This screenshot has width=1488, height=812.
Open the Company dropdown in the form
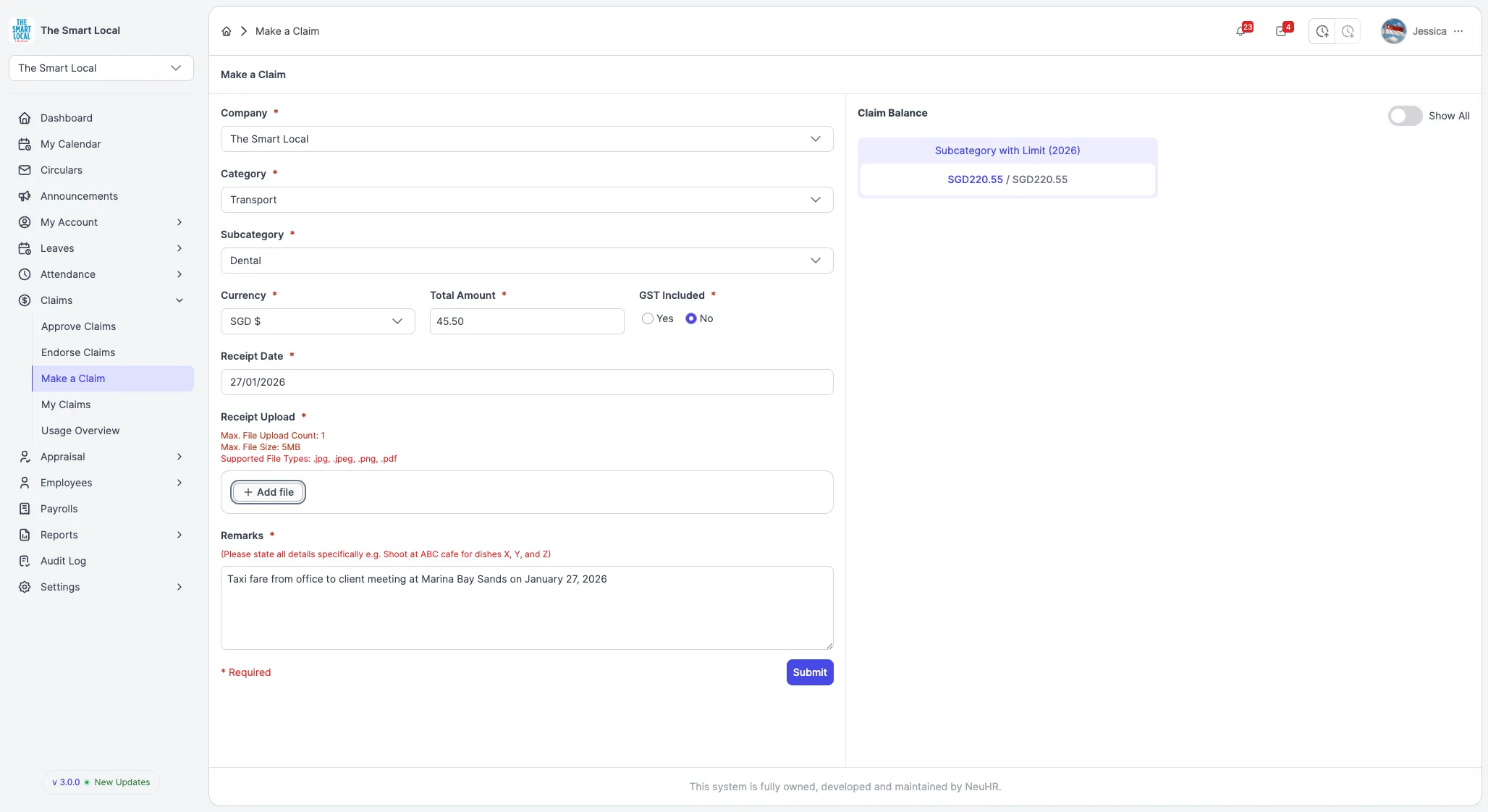527,139
